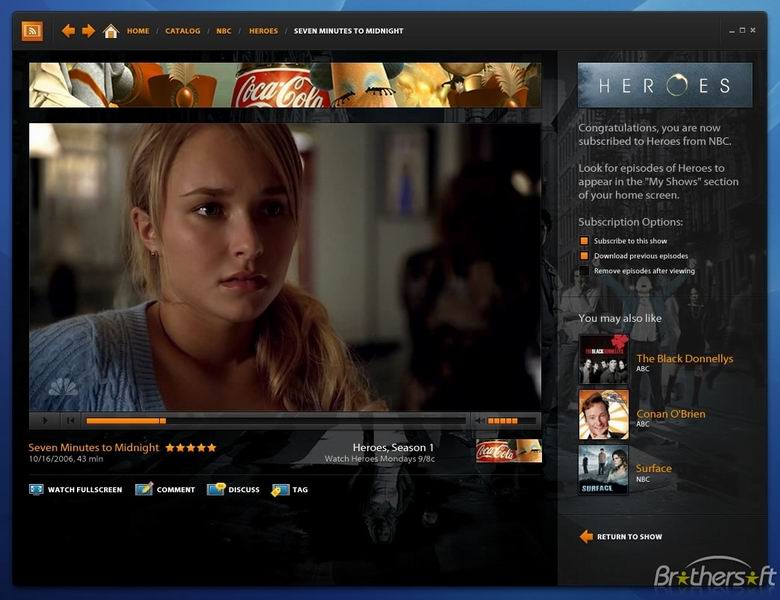This screenshot has width=780, height=600.
Task: Maximize the player window
Action: point(742,30)
